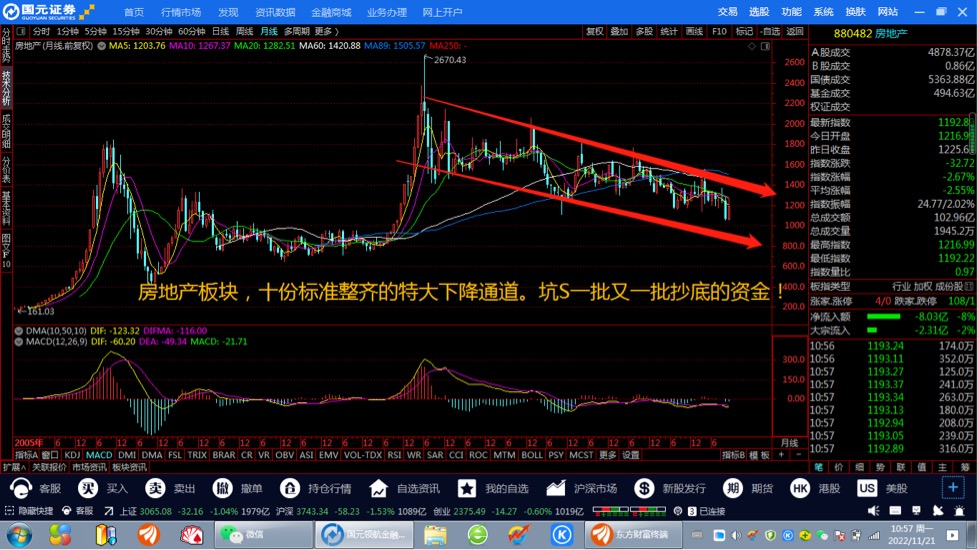The width and height of the screenshot is (977, 550).
Task: Expand the 更多 indicators list
Action: (x=608, y=455)
